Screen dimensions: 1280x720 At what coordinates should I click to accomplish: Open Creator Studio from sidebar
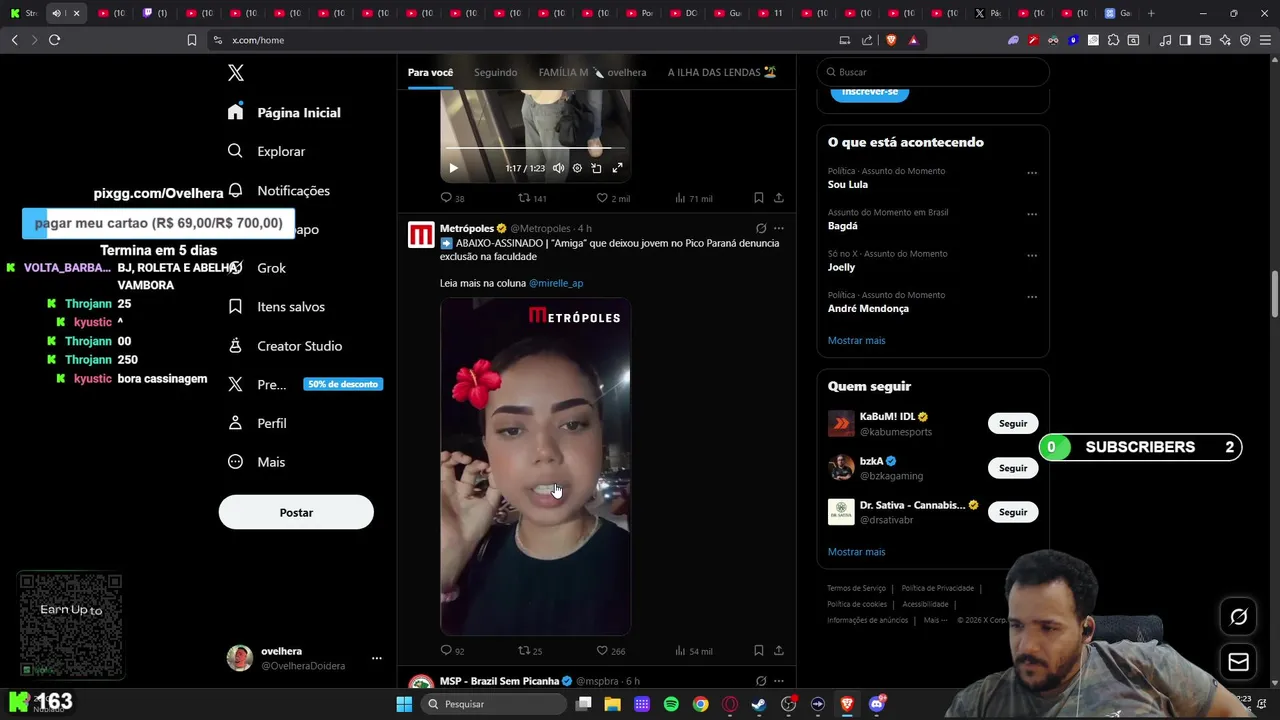coord(284,346)
